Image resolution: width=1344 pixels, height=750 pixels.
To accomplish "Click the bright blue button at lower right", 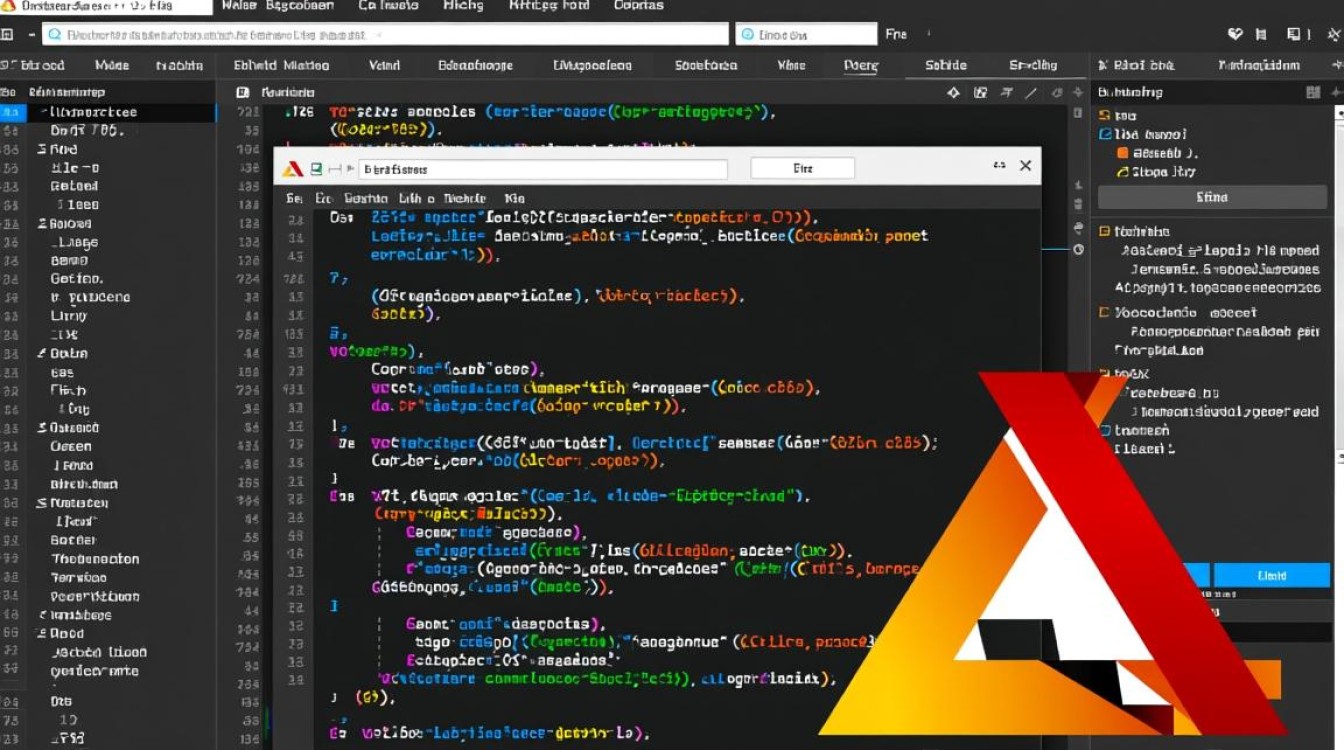I will coord(1271,575).
